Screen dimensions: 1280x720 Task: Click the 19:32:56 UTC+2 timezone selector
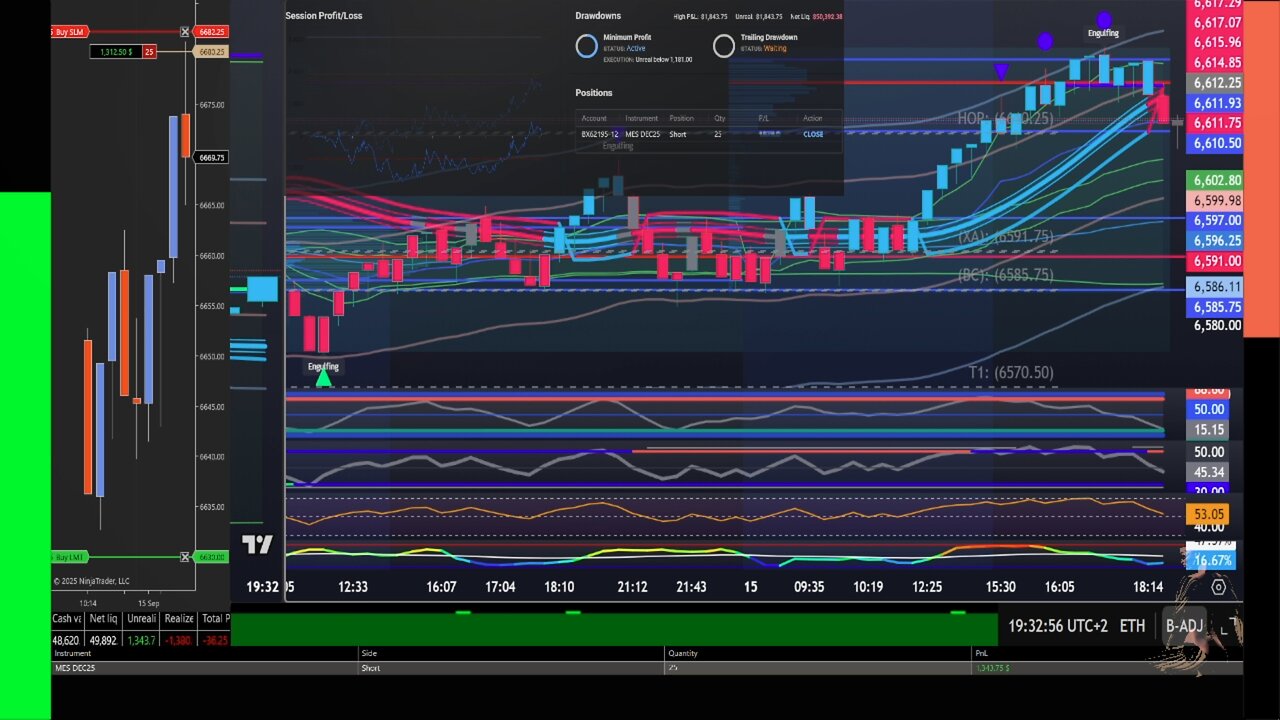point(1058,626)
